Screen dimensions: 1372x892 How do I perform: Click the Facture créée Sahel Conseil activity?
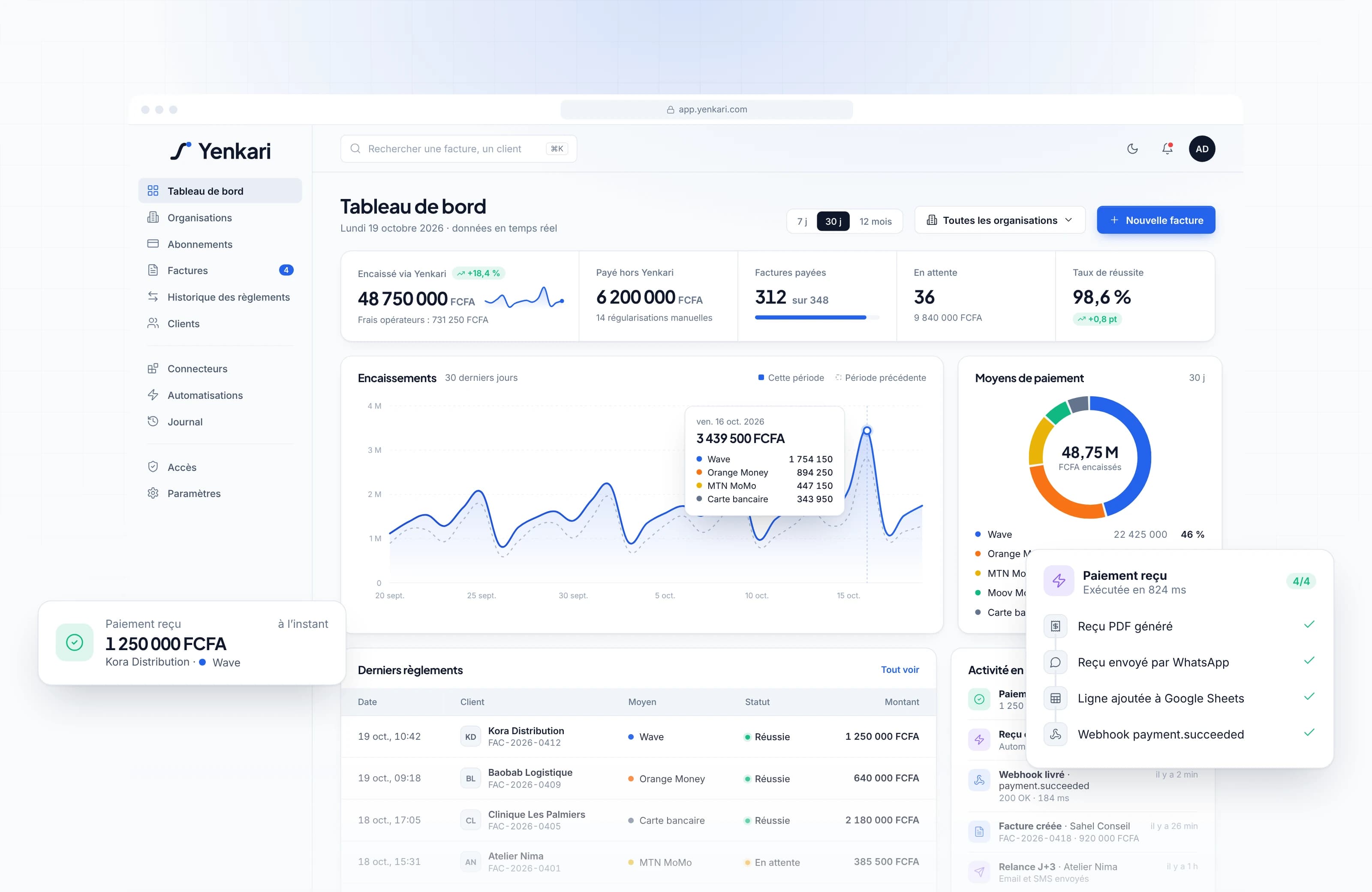(1083, 832)
